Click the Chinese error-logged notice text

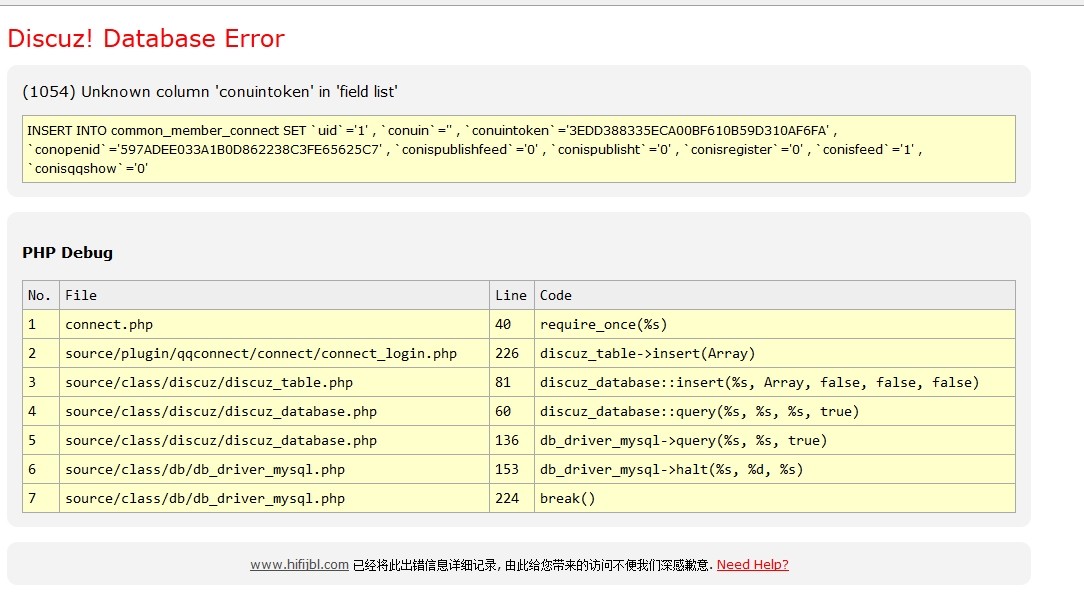coord(532,565)
